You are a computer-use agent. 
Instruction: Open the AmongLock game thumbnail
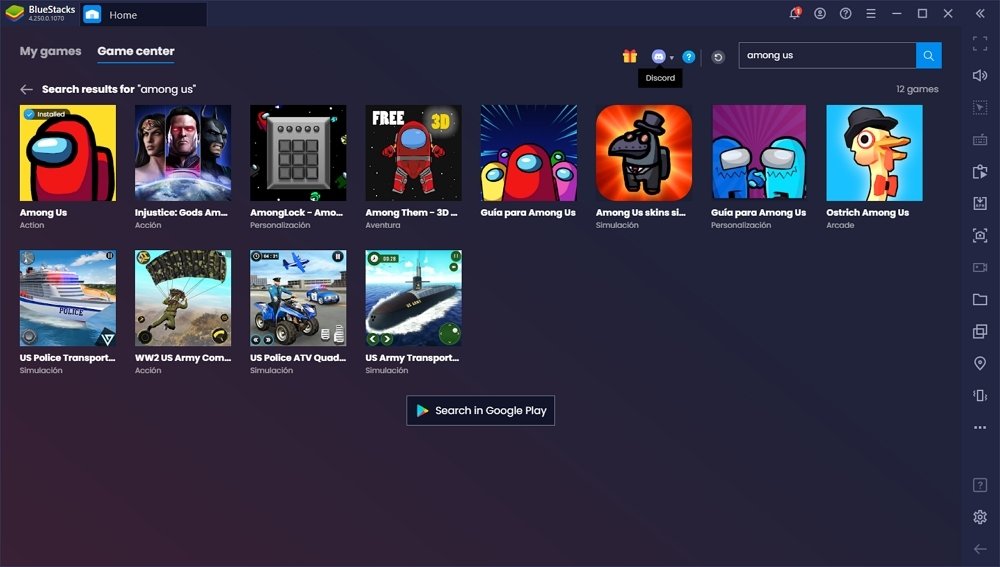(x=298, y=153)
